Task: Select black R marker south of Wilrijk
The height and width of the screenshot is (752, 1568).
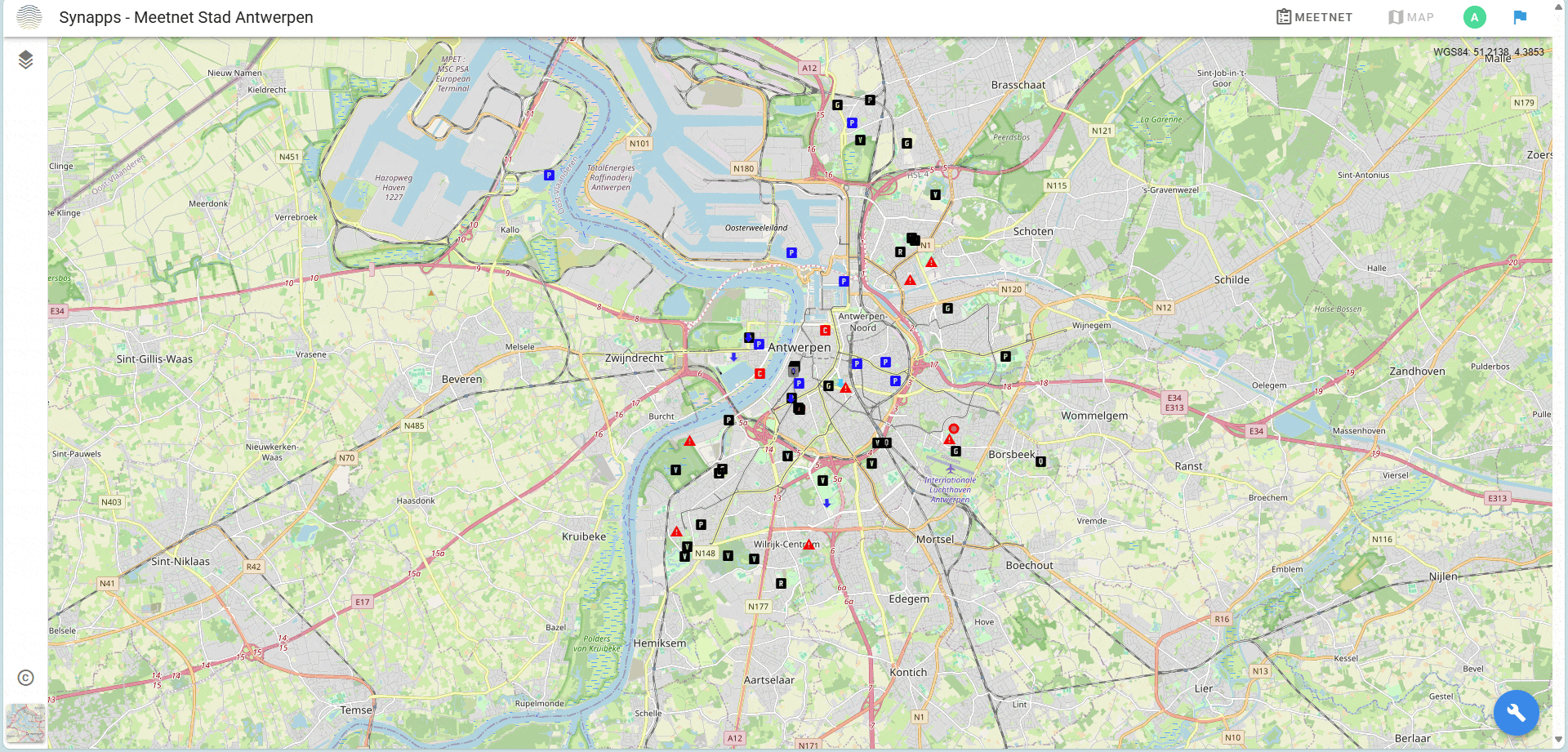Action: pyautogui.click(x=781, y=584)
